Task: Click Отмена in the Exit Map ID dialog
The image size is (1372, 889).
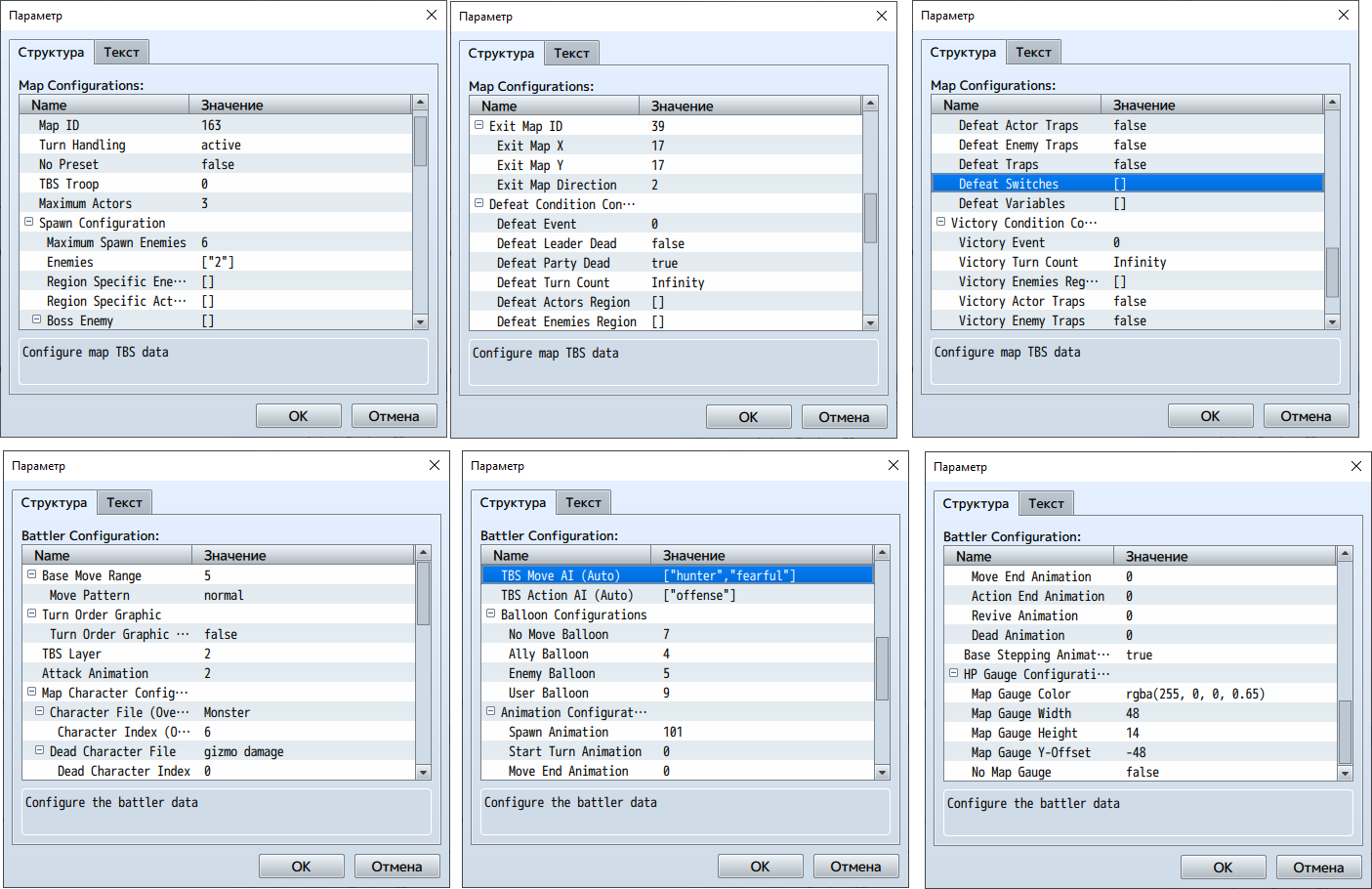Action: 845,417
